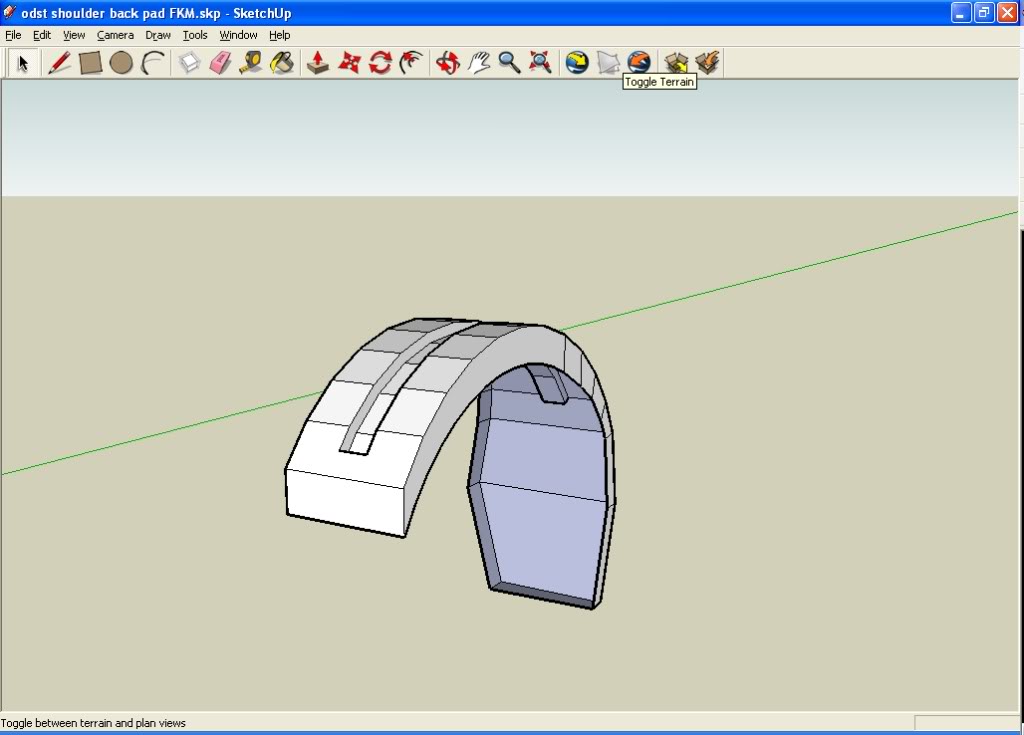Image resolution: width=1024 pixels, height=735 pixels.
Task: Select the Orbit camera tool
Action: click(x=448, y=63)
